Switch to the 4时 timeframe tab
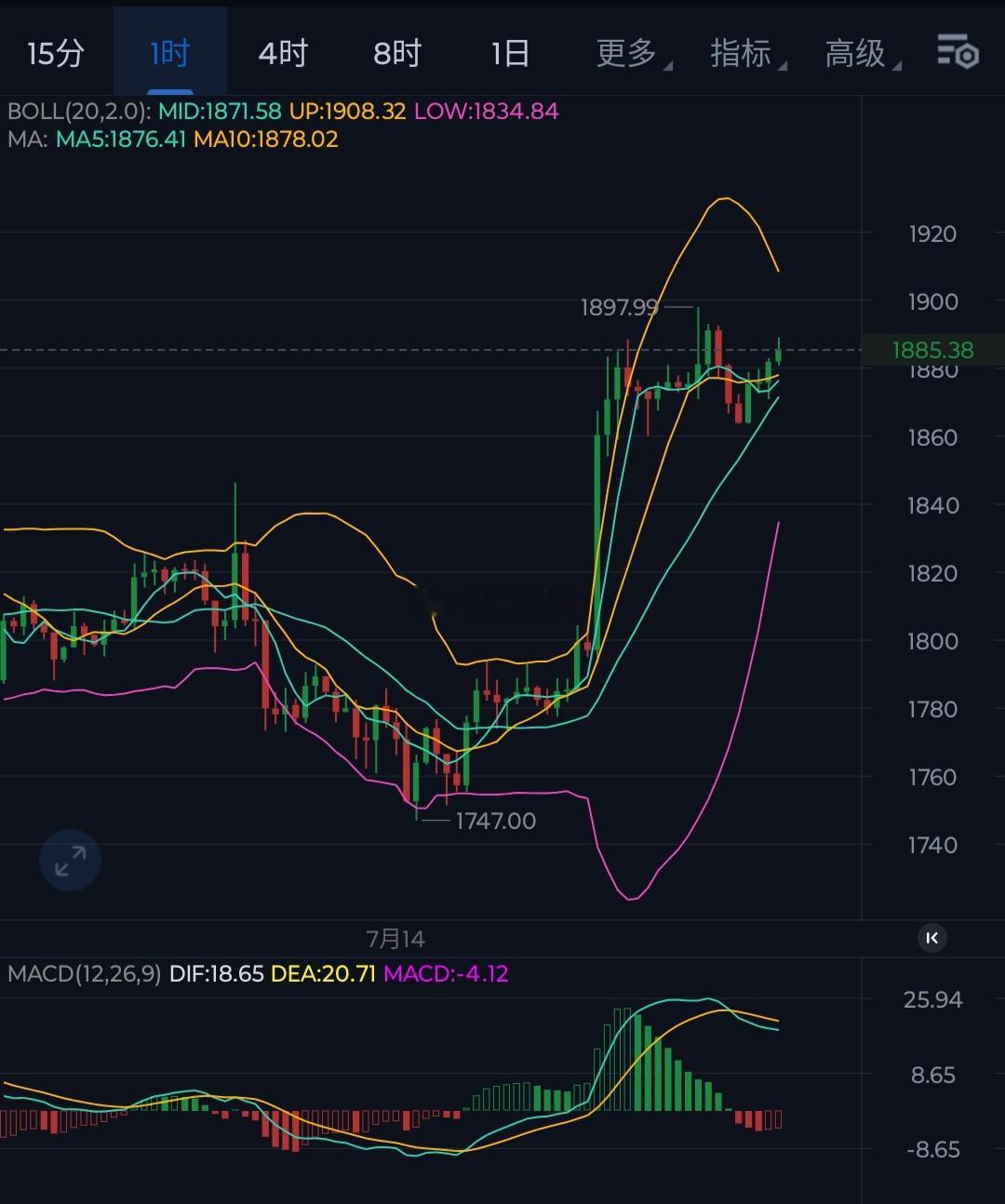This screenshot has height=1204, width=1005. tap(283, 53)
